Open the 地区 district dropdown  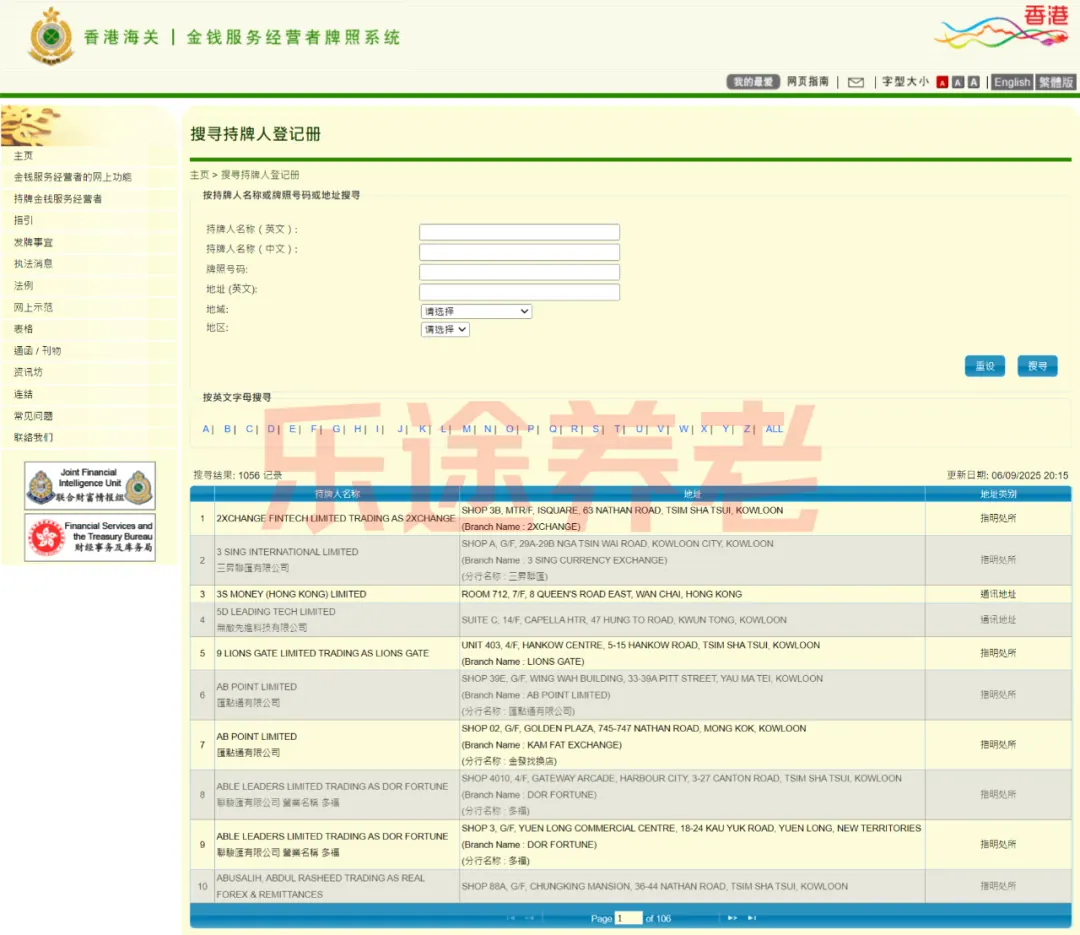click(445, 329)
